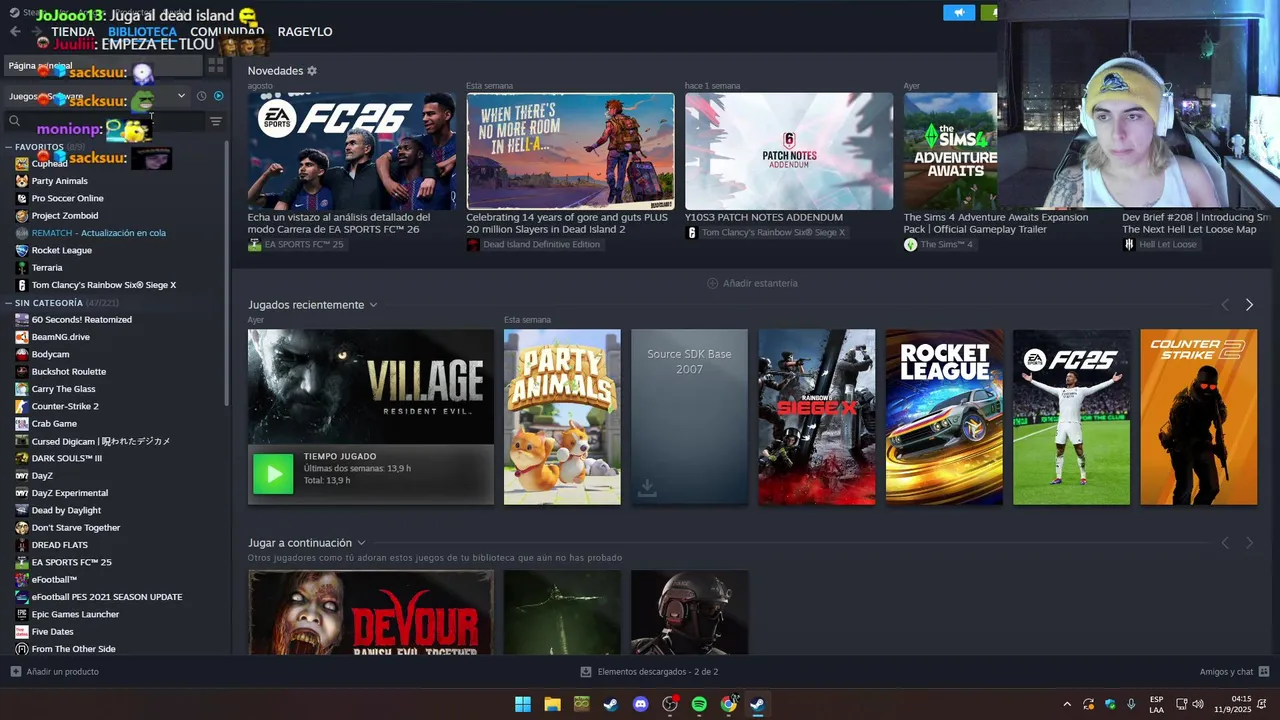This screenshot has height=720, width=1280.
Task: Expand the Juegos y Software dropdown
Action: click(181, 96)
